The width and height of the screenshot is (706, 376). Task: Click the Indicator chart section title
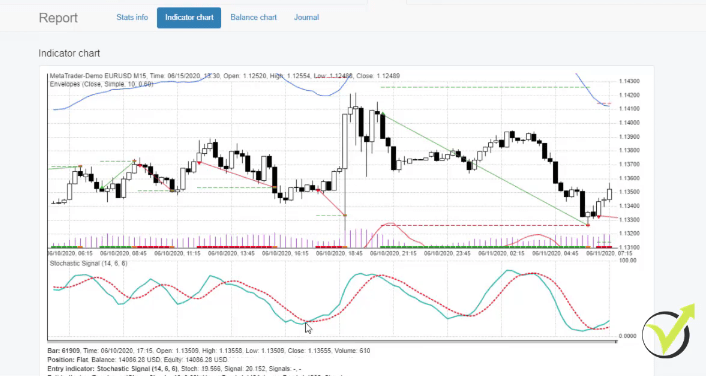tap(69, 53)
